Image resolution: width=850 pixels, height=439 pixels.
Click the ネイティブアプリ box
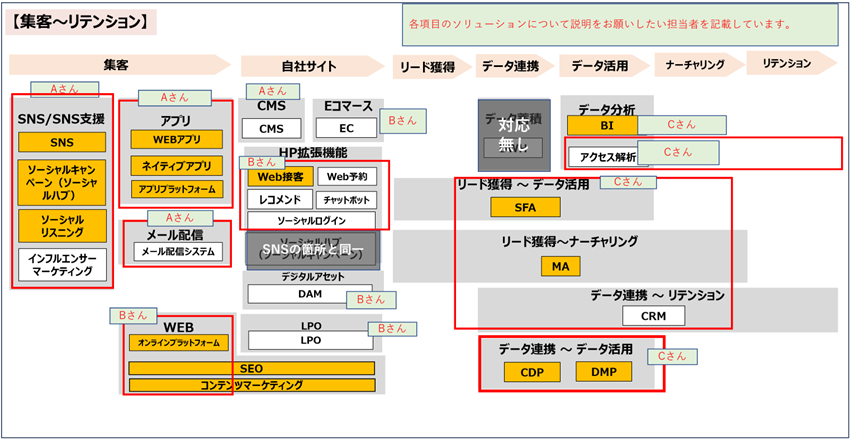click(176, 165)
